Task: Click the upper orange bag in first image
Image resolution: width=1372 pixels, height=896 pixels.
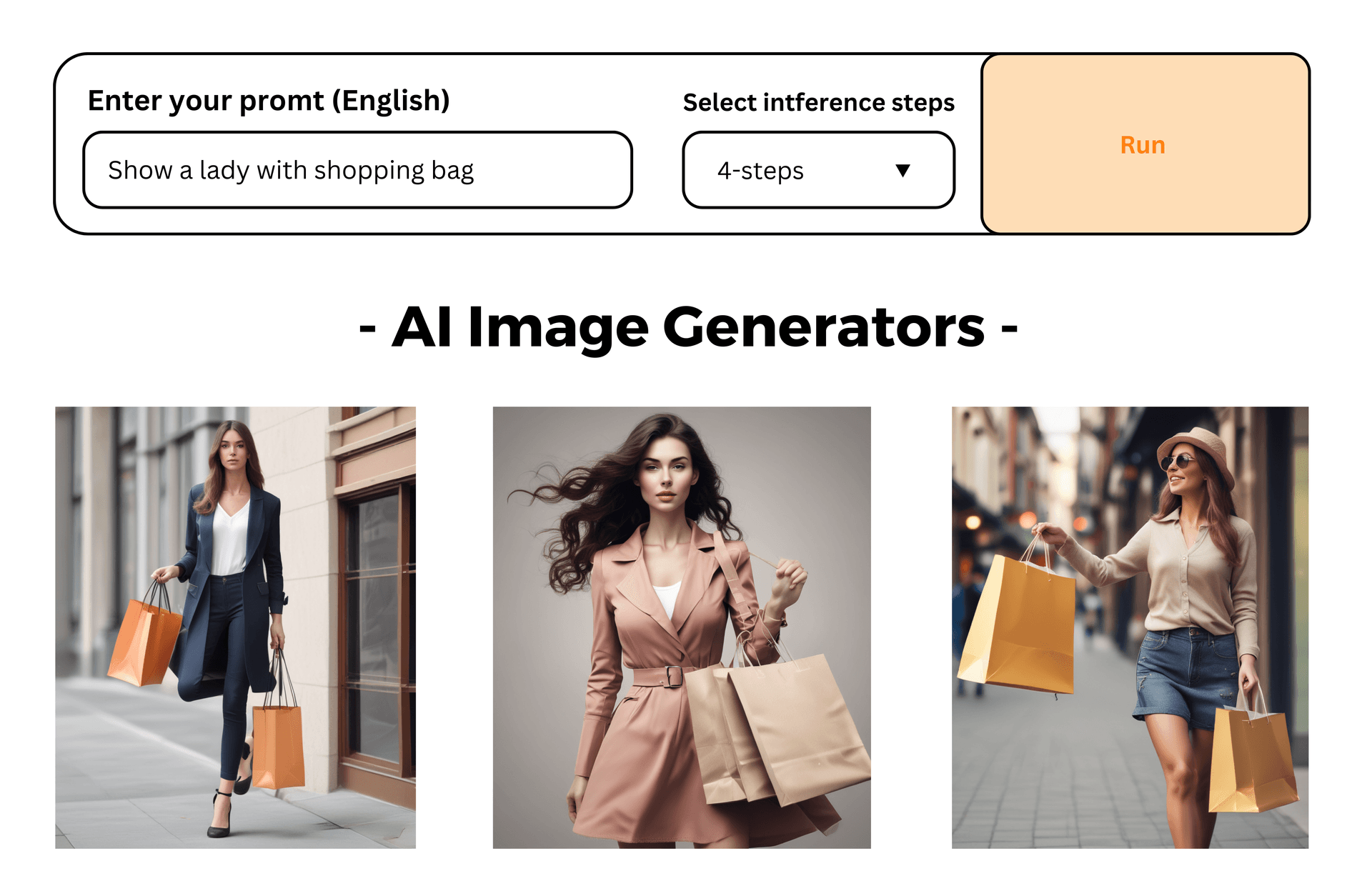Action: tap(145, 639)
